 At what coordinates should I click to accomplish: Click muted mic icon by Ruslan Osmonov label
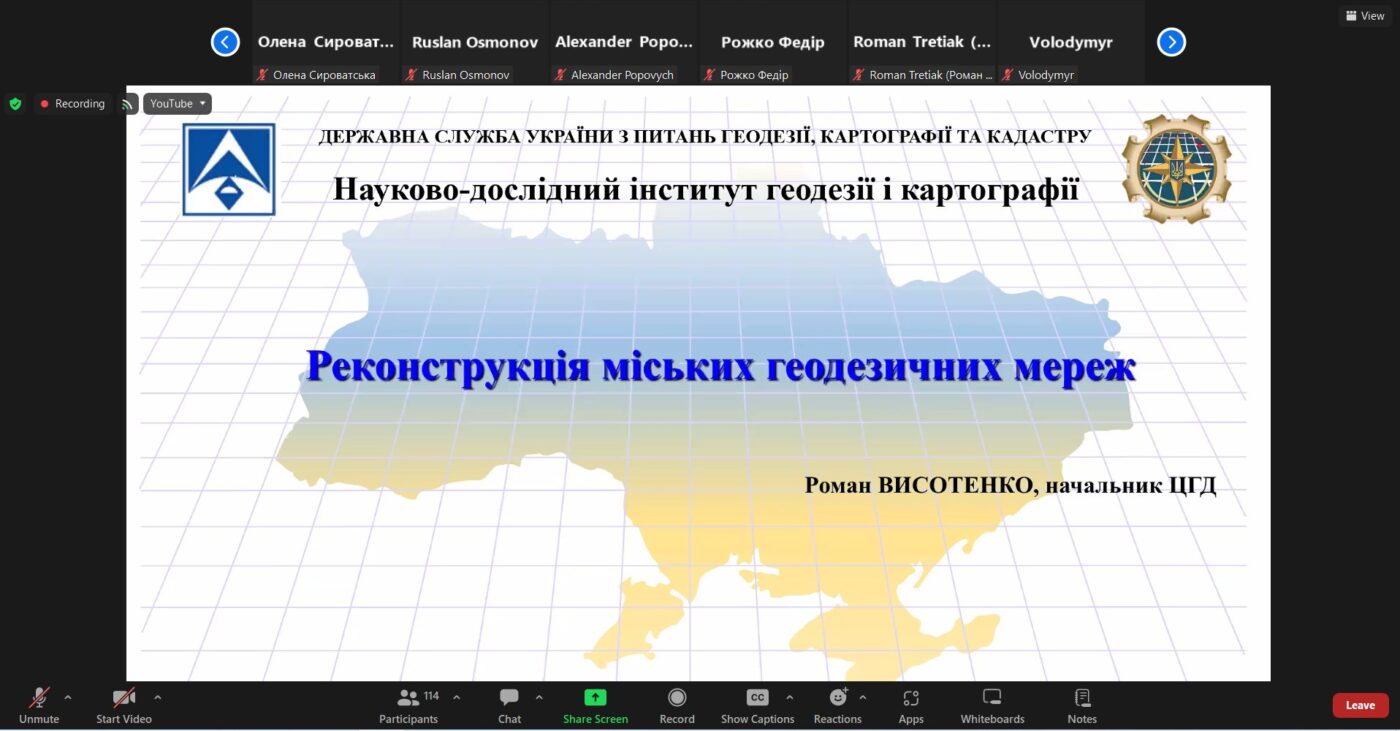pos(412,75)
